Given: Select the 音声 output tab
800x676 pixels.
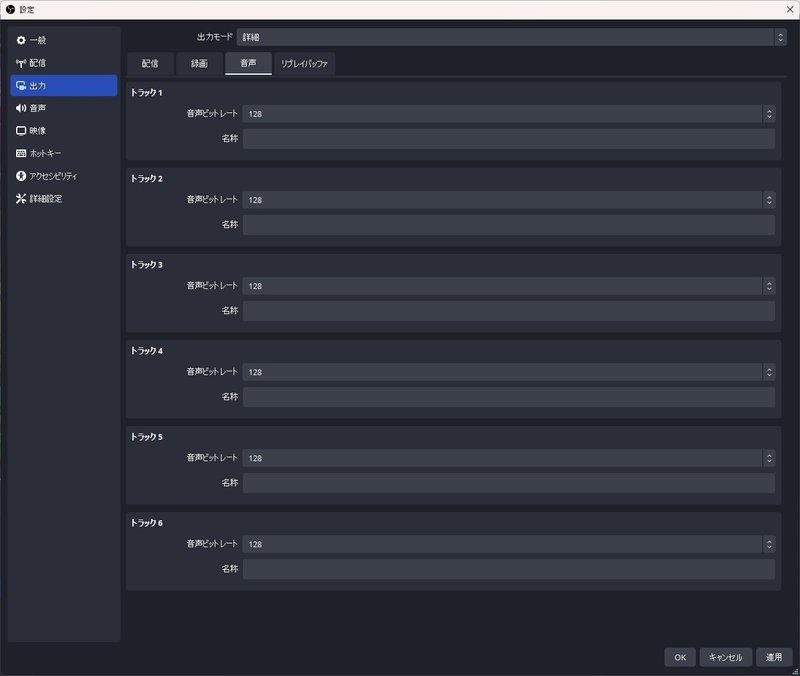Looking at the screenshot, I should click(x=248, y=63).
